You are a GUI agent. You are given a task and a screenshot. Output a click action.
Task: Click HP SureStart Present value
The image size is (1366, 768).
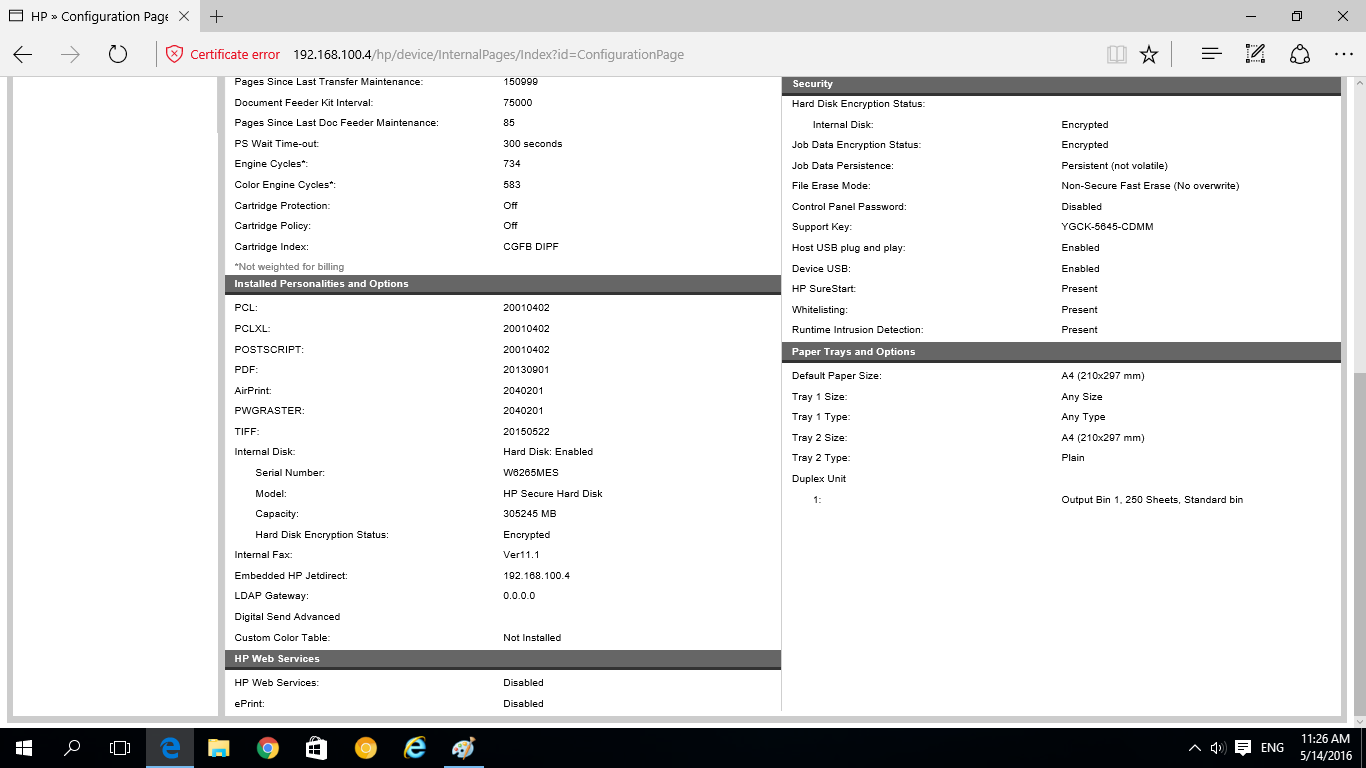(1080, 289)
